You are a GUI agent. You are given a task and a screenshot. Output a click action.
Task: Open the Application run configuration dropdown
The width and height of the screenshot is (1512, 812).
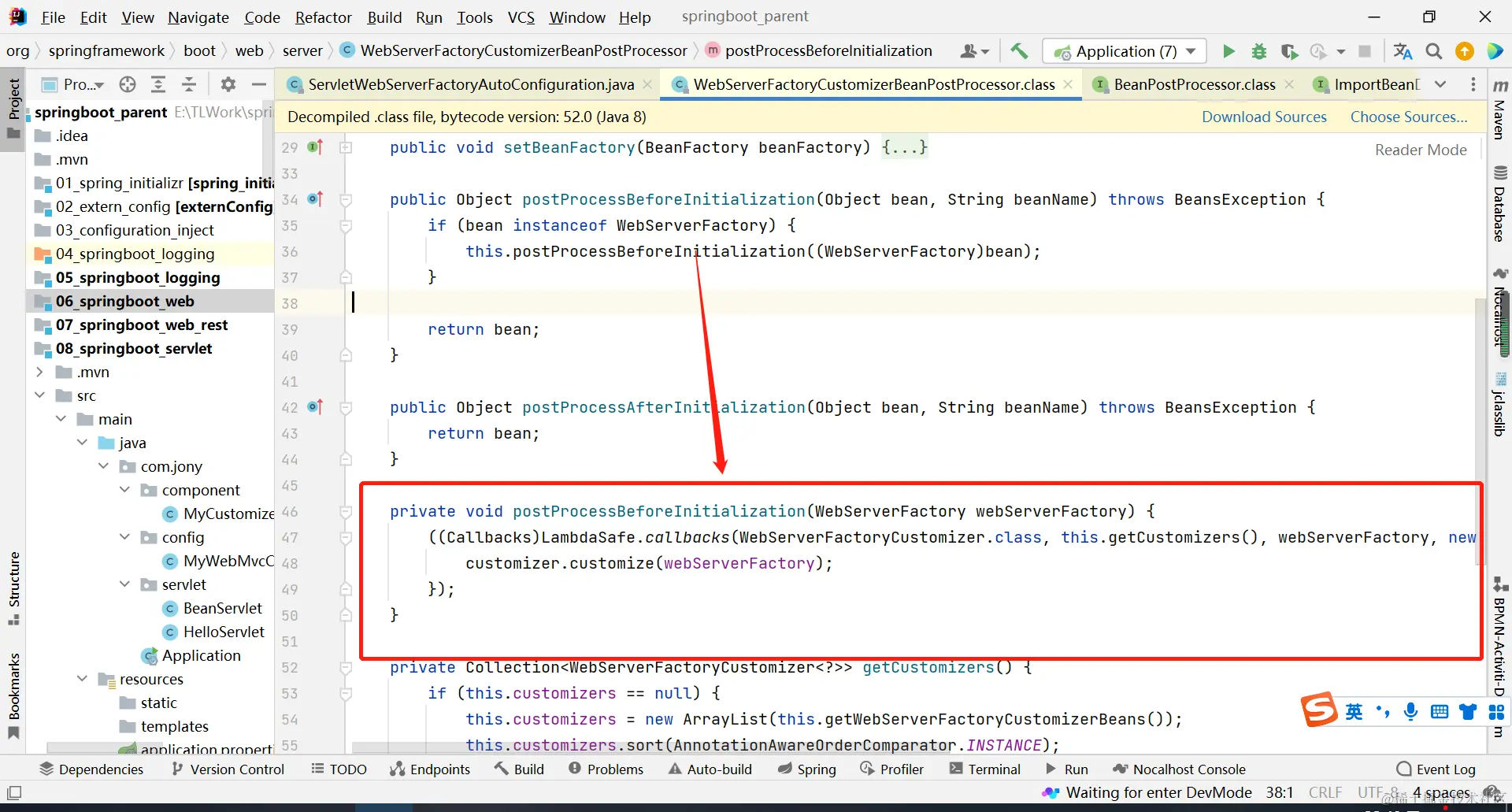1125,51
